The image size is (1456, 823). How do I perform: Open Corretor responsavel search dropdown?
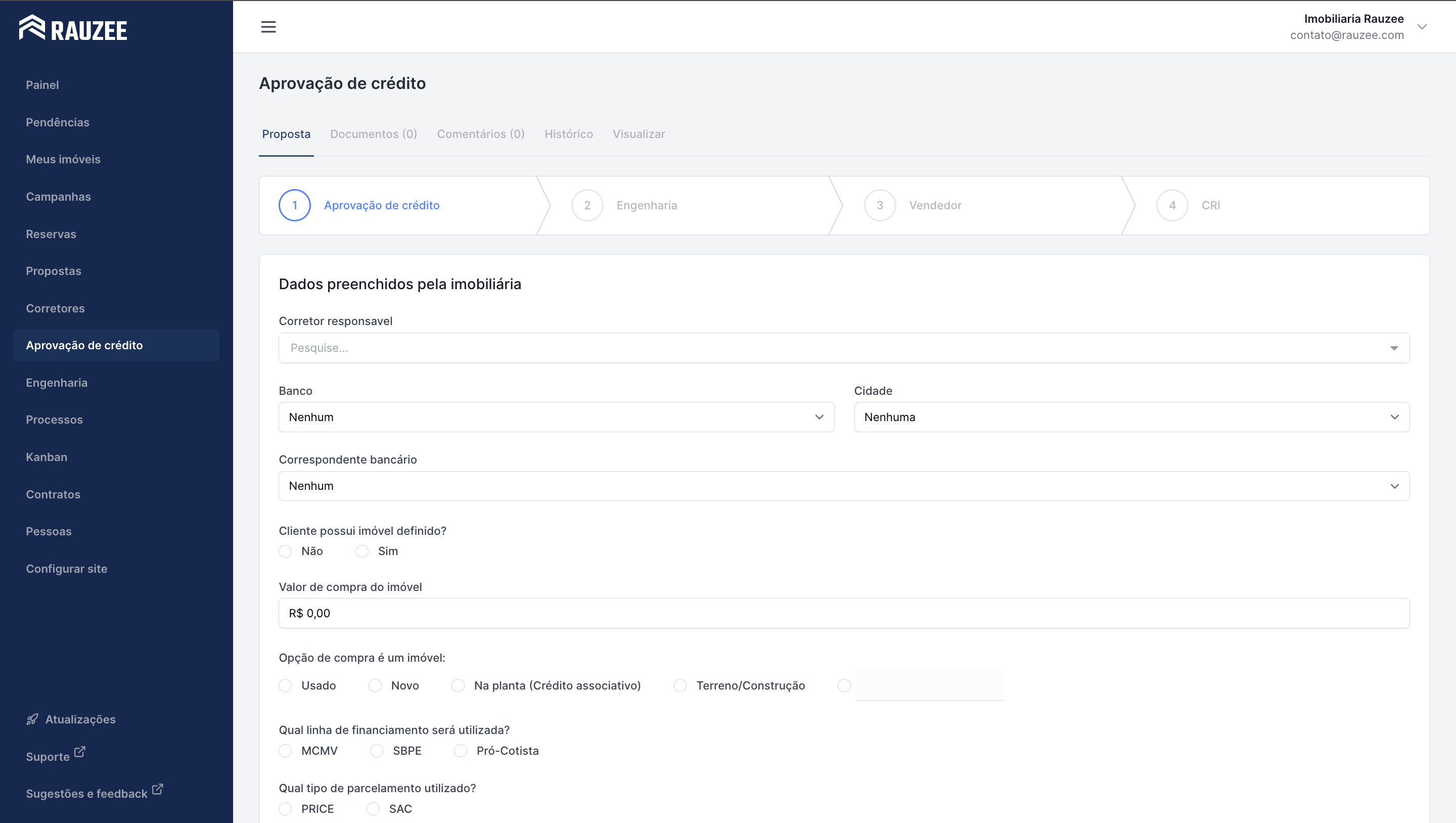coord(844,348)
